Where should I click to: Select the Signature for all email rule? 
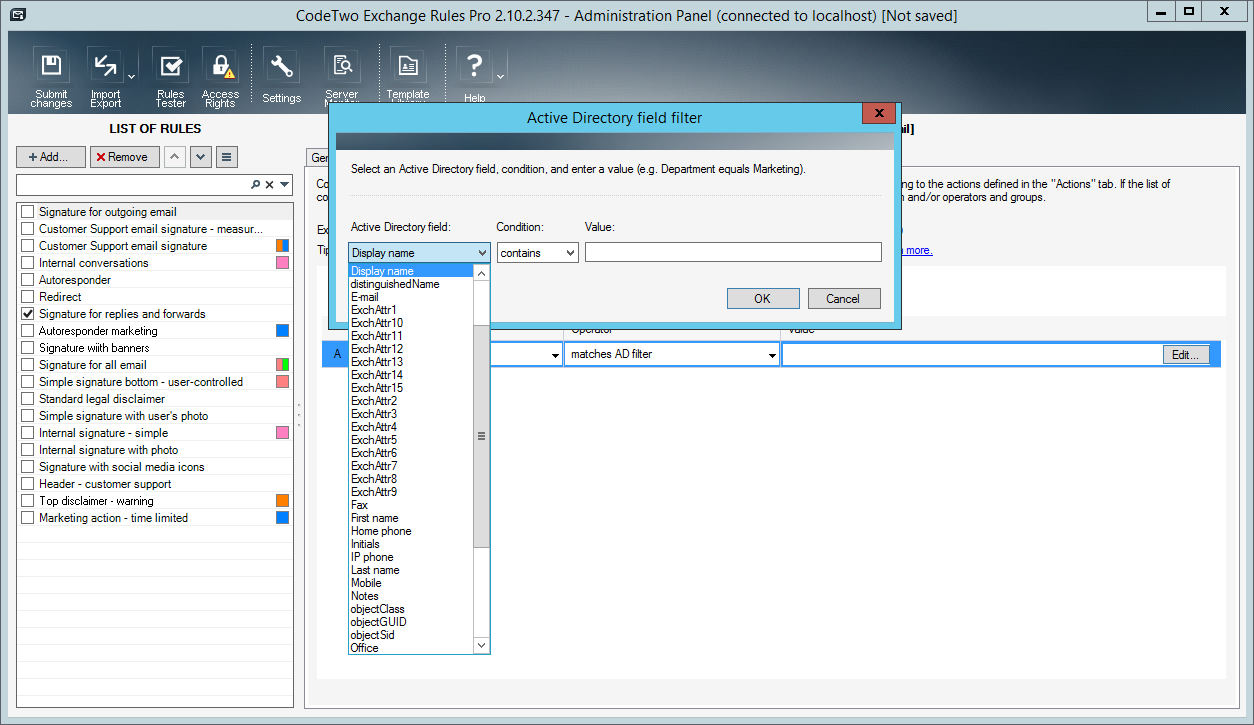click(93, 365)
